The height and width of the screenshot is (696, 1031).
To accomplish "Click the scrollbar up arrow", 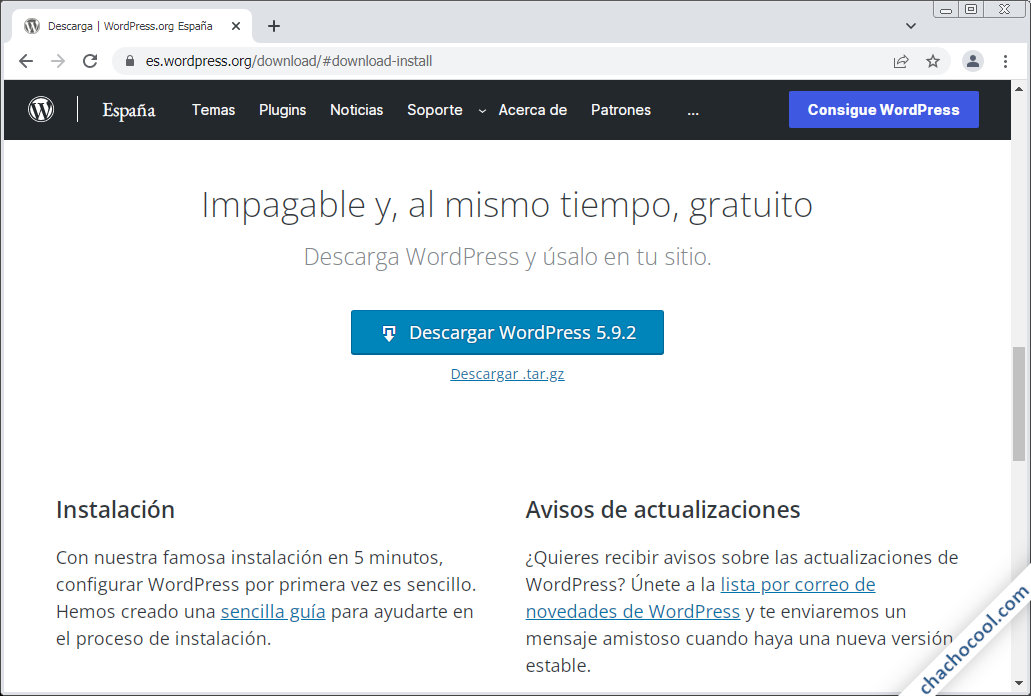I will (x=1019, y=89).
